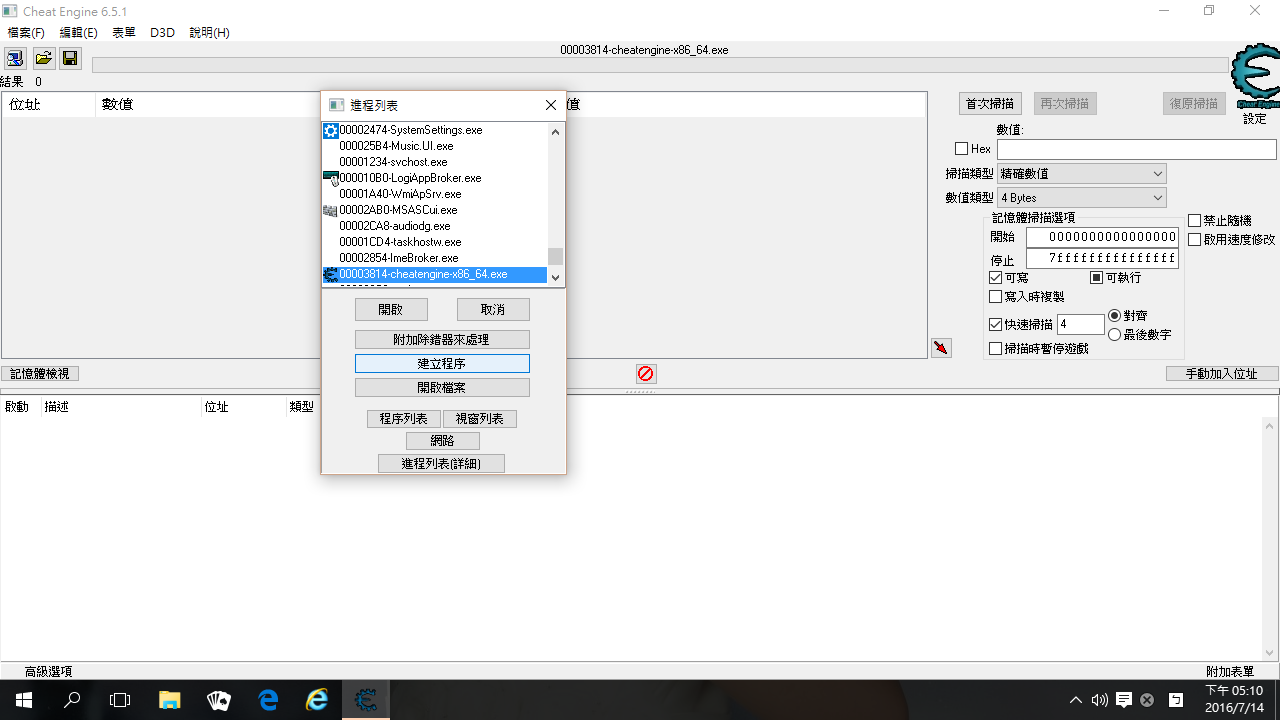Viewport: 1280px width, 720px height.
Task: Click 附加除錯器來處理 button
Action: [x=442, y=339]
